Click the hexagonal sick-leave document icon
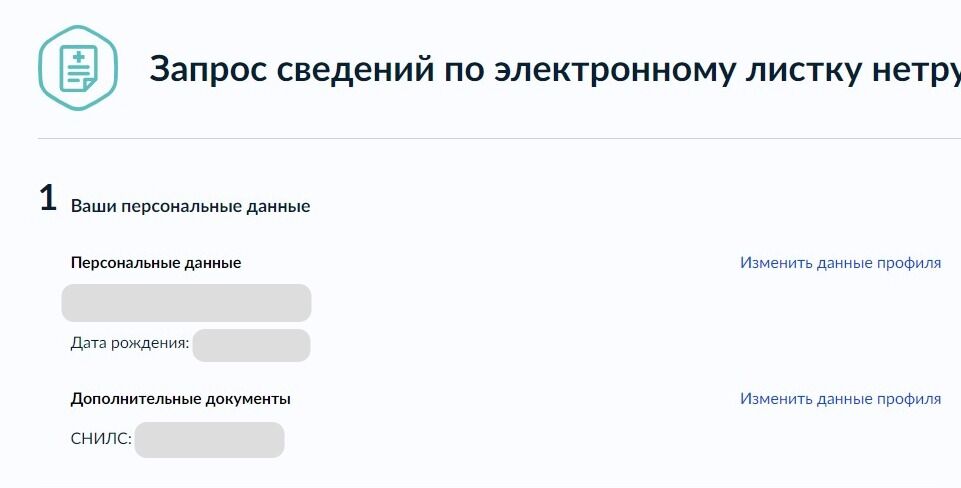 (78, 68)
